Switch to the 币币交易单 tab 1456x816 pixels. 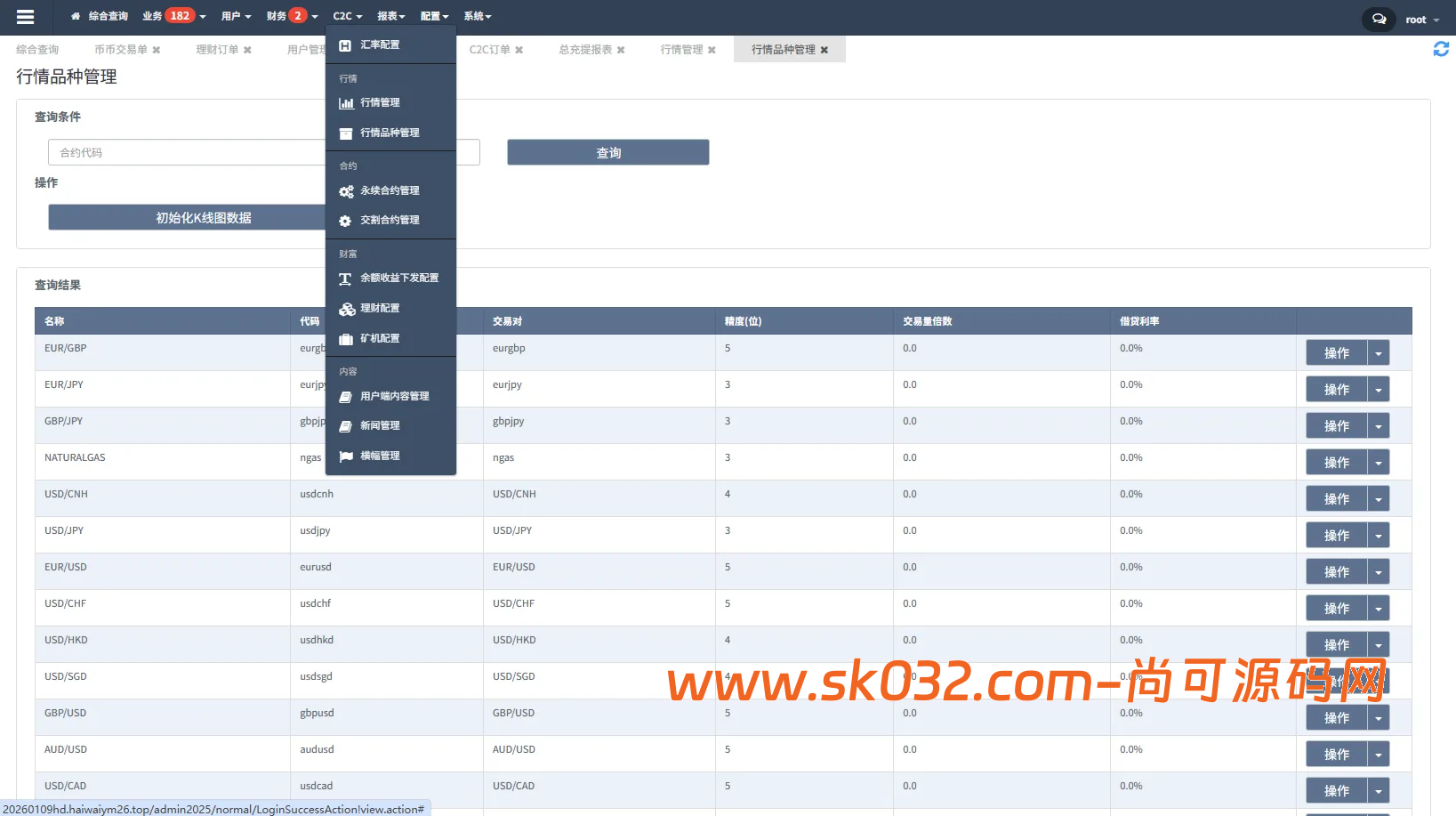coord(123,49)
